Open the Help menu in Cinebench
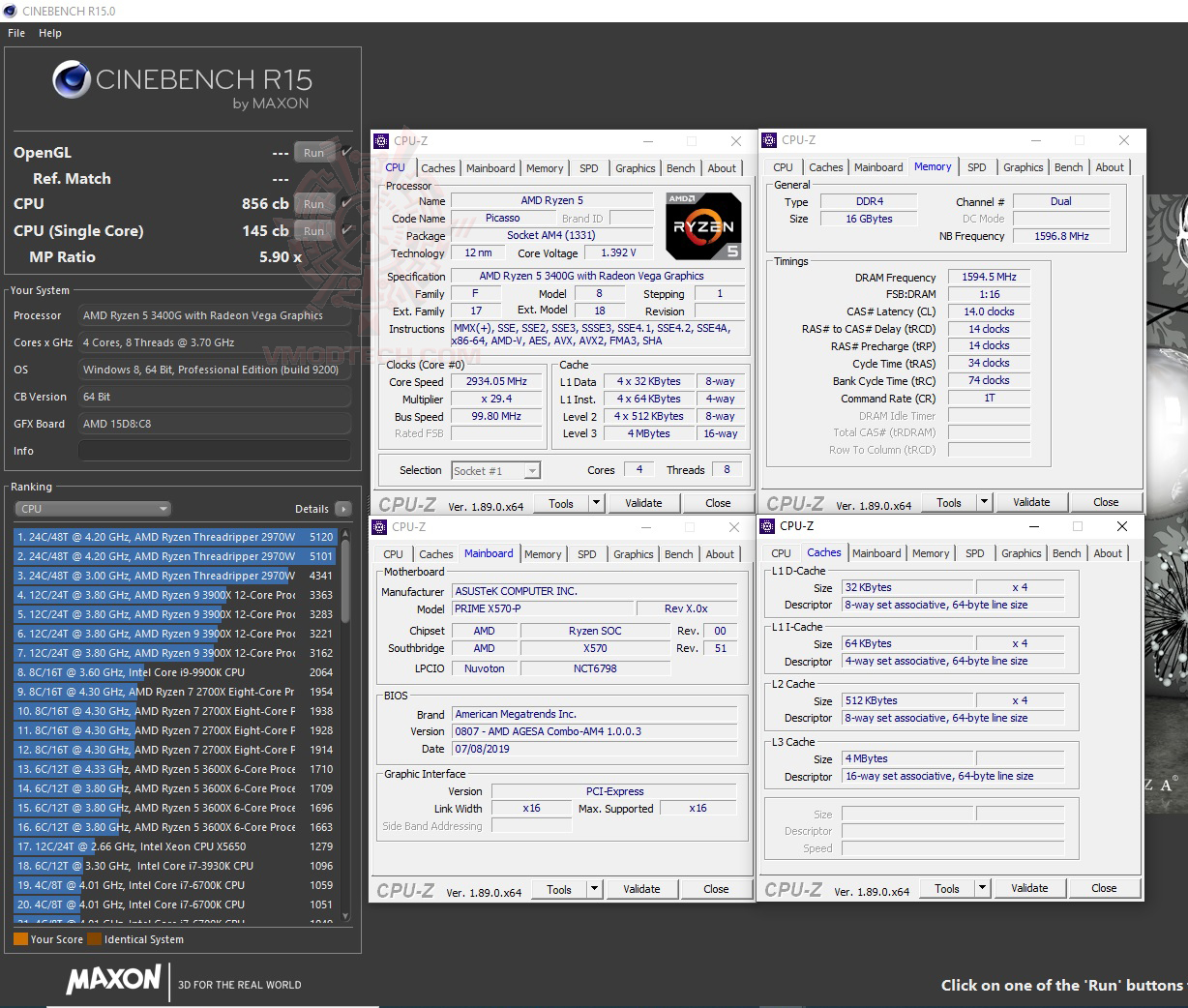The image size is (1188, 1008). click(x=50, y=33)
